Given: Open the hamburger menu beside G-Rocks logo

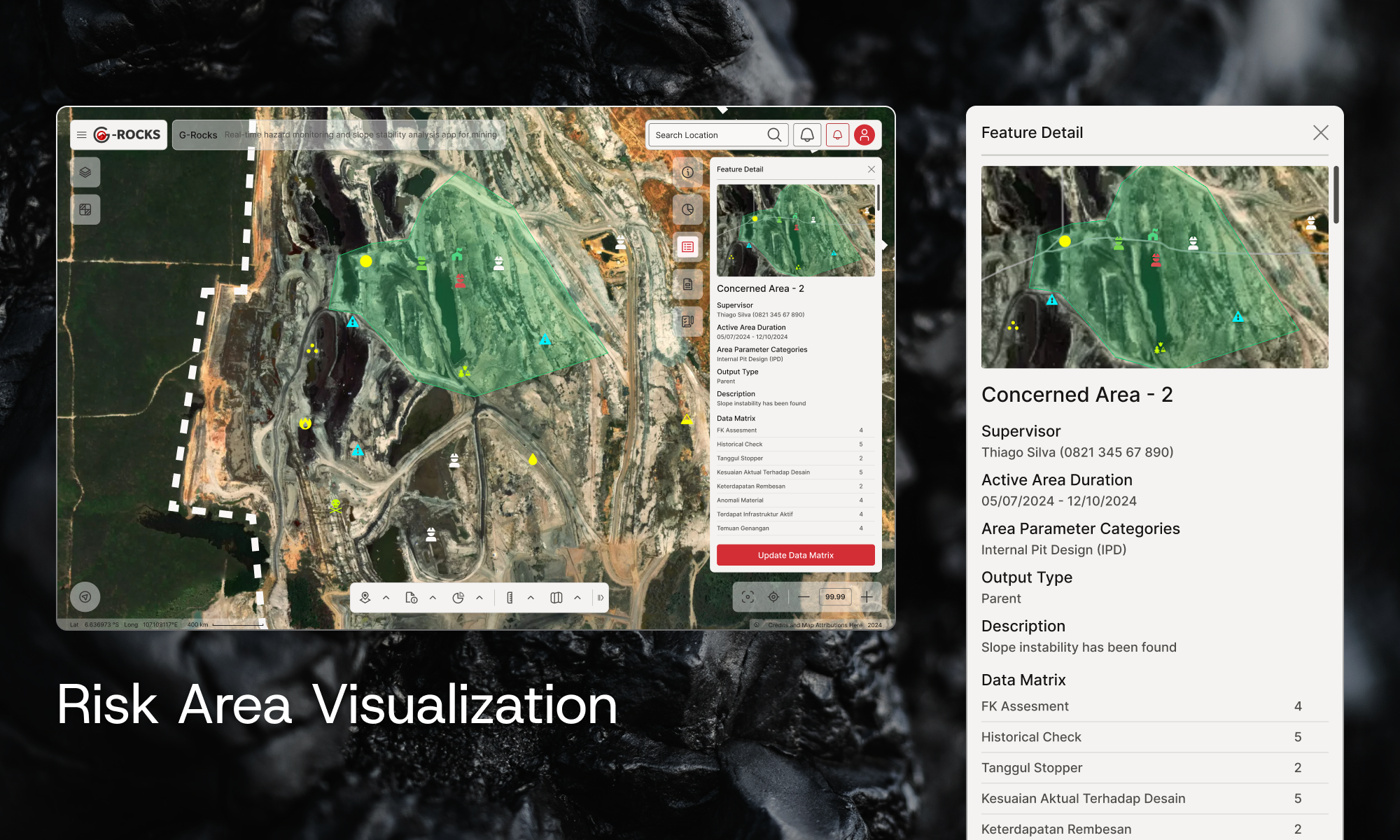Looking at the screenshot, I should [x=82, y=135].
